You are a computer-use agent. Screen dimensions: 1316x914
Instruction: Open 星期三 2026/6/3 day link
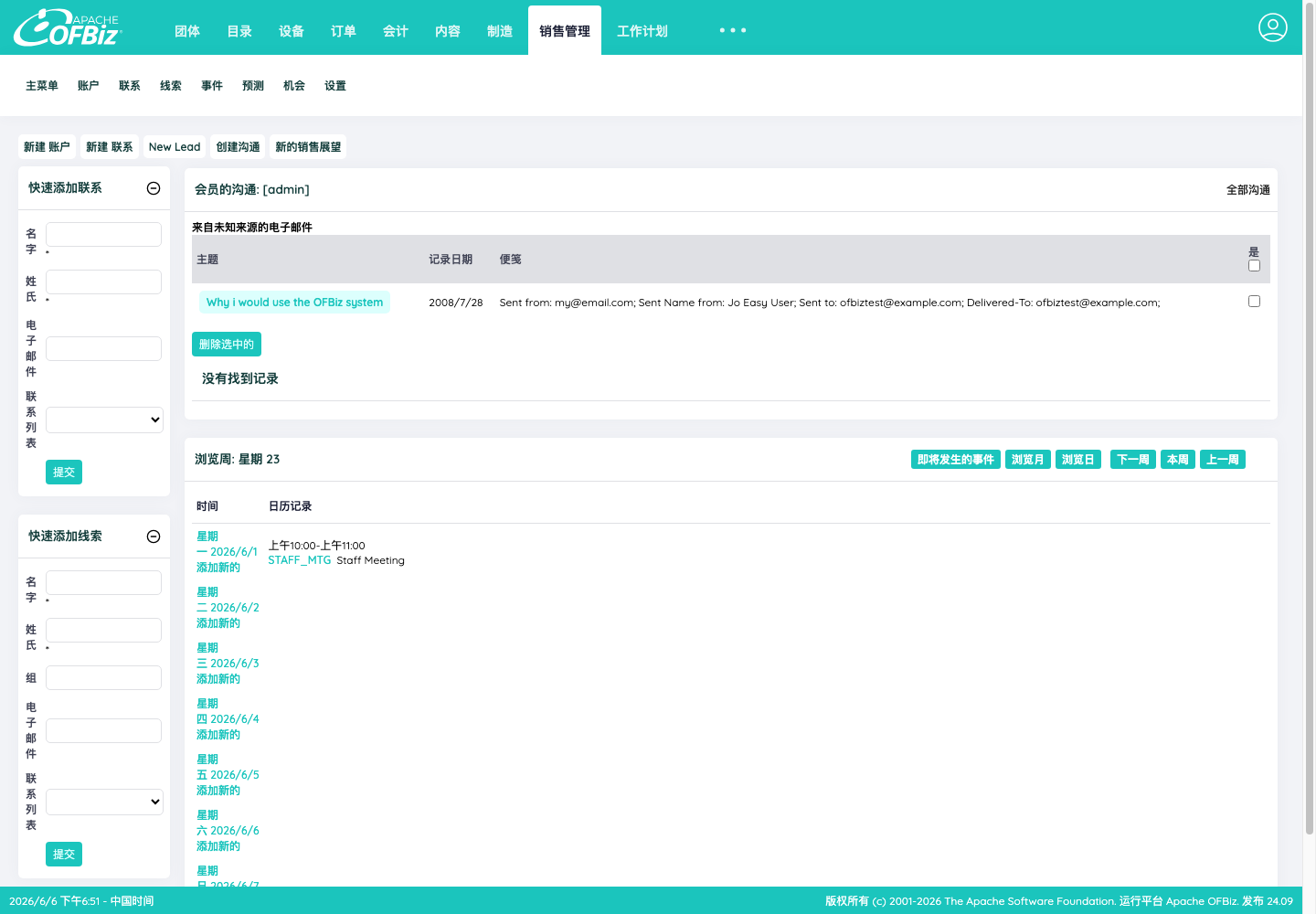click(x=228, y=655)
